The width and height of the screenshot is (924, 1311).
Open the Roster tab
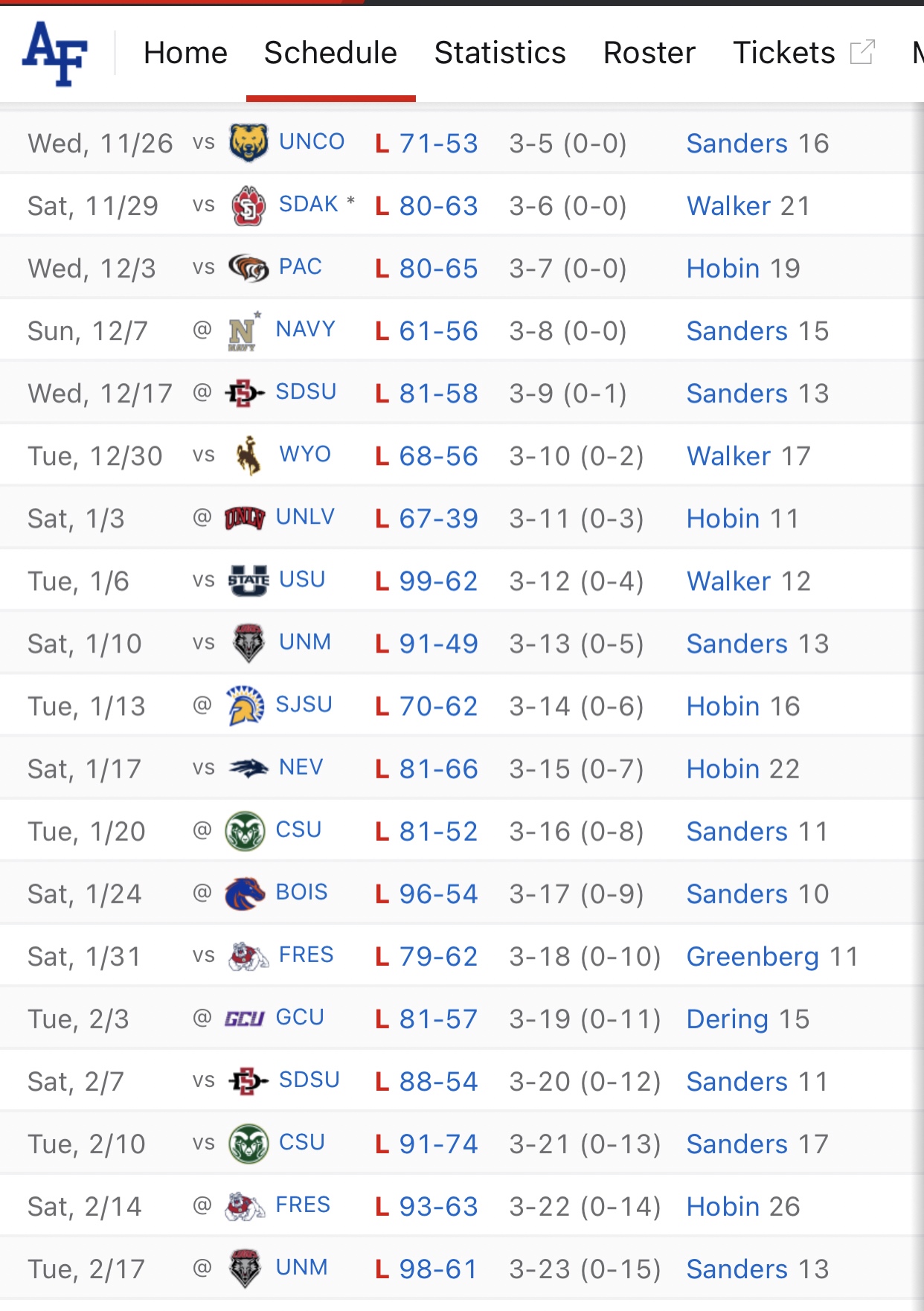(x=649, y=53)
